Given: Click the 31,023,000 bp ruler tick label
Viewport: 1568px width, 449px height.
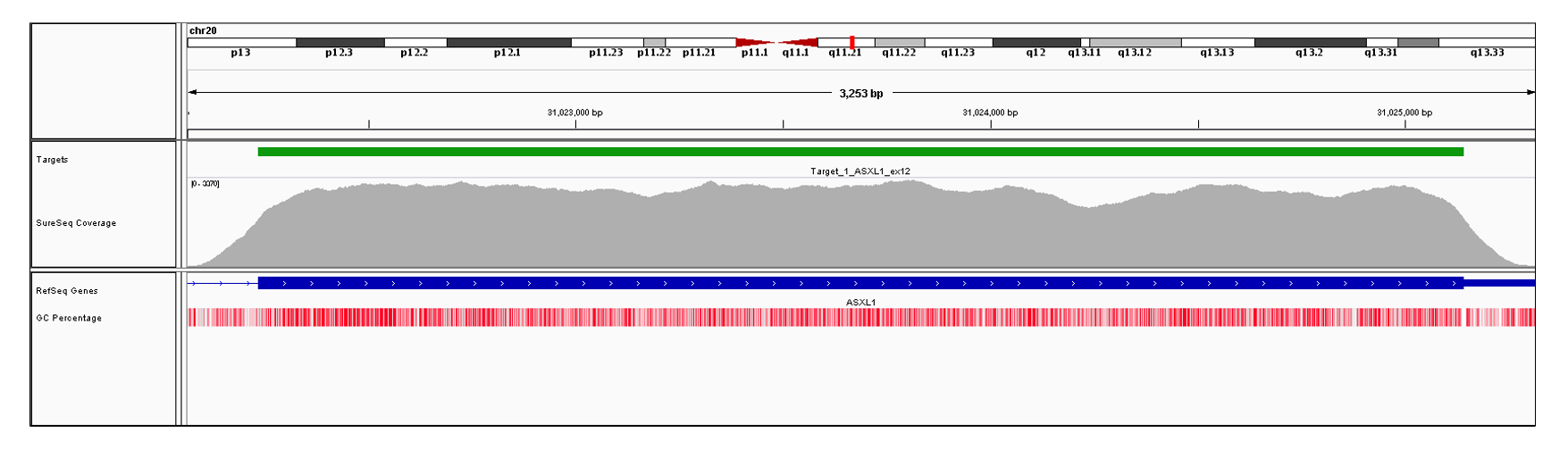Looking at the screenshot, I should point(574,112).
